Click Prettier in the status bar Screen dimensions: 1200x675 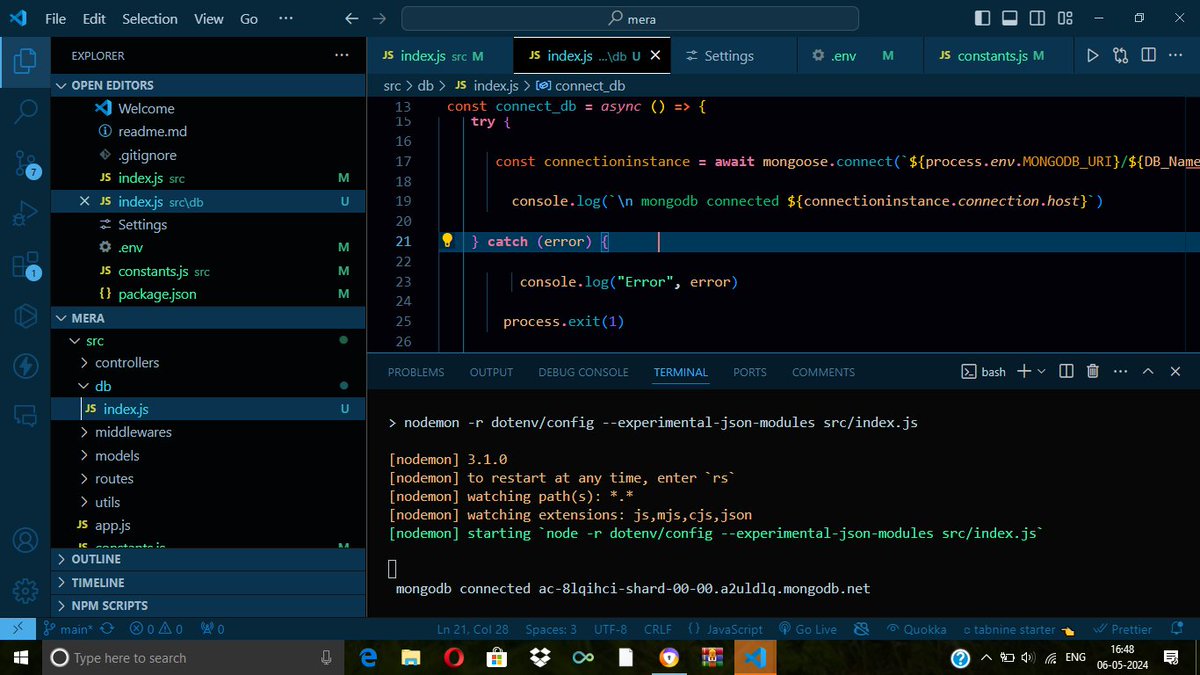click(x=1123, y=629)
